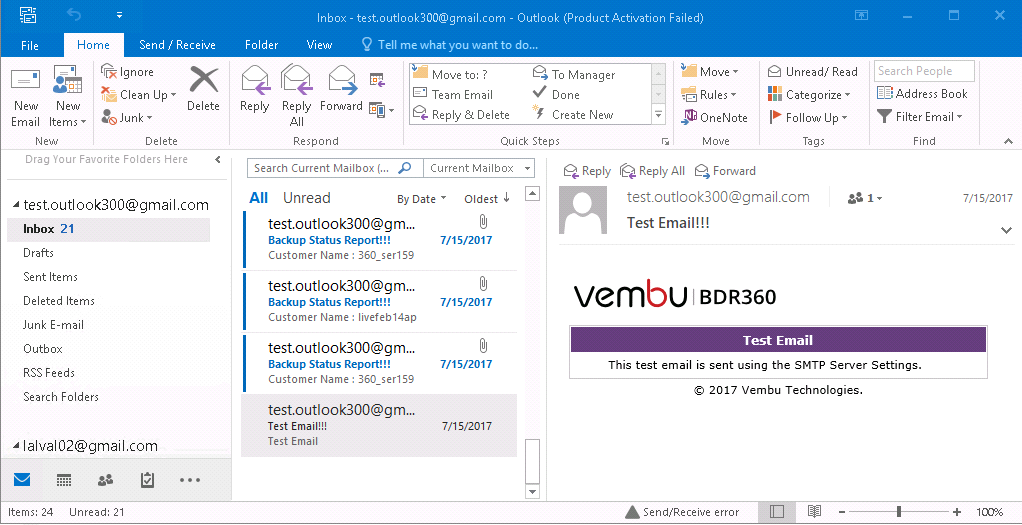
Task: Collapse the ribbon
Action: [x=1008, y=141]
